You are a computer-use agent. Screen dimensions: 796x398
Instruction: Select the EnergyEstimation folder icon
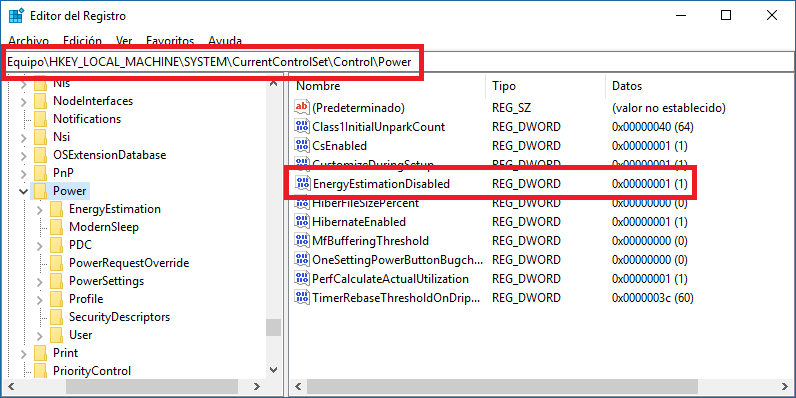(x=56, y=209)
